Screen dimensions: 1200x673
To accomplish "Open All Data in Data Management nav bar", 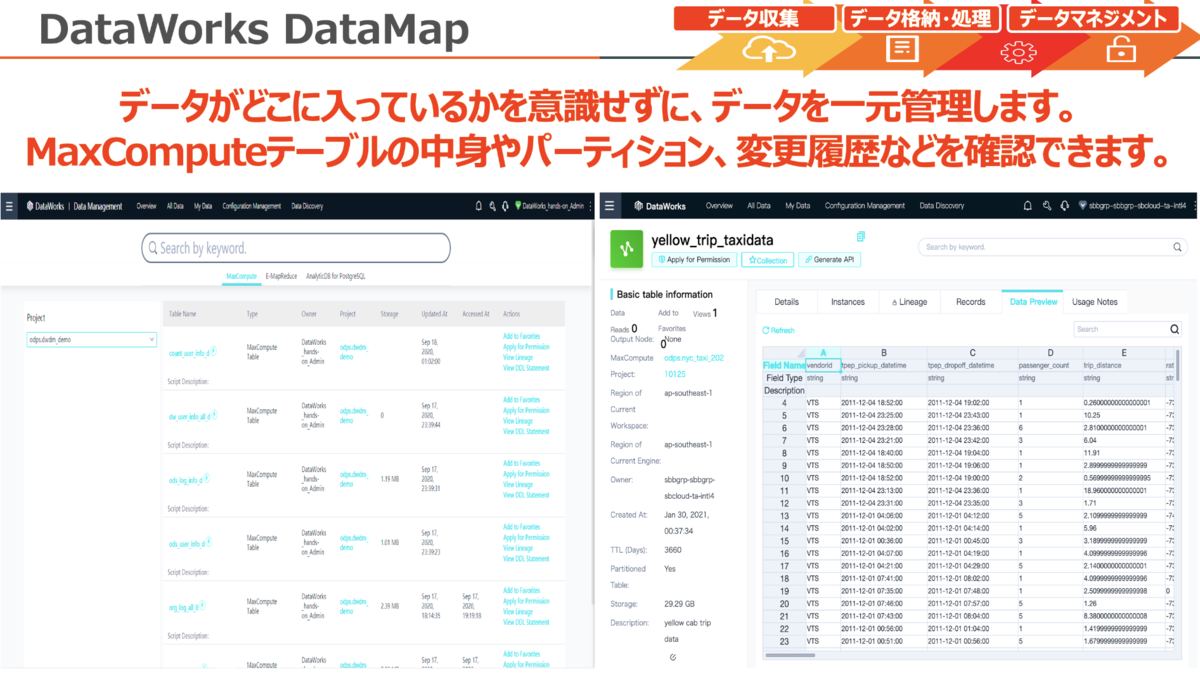I will pyautogui.click(x=175, y=206).
